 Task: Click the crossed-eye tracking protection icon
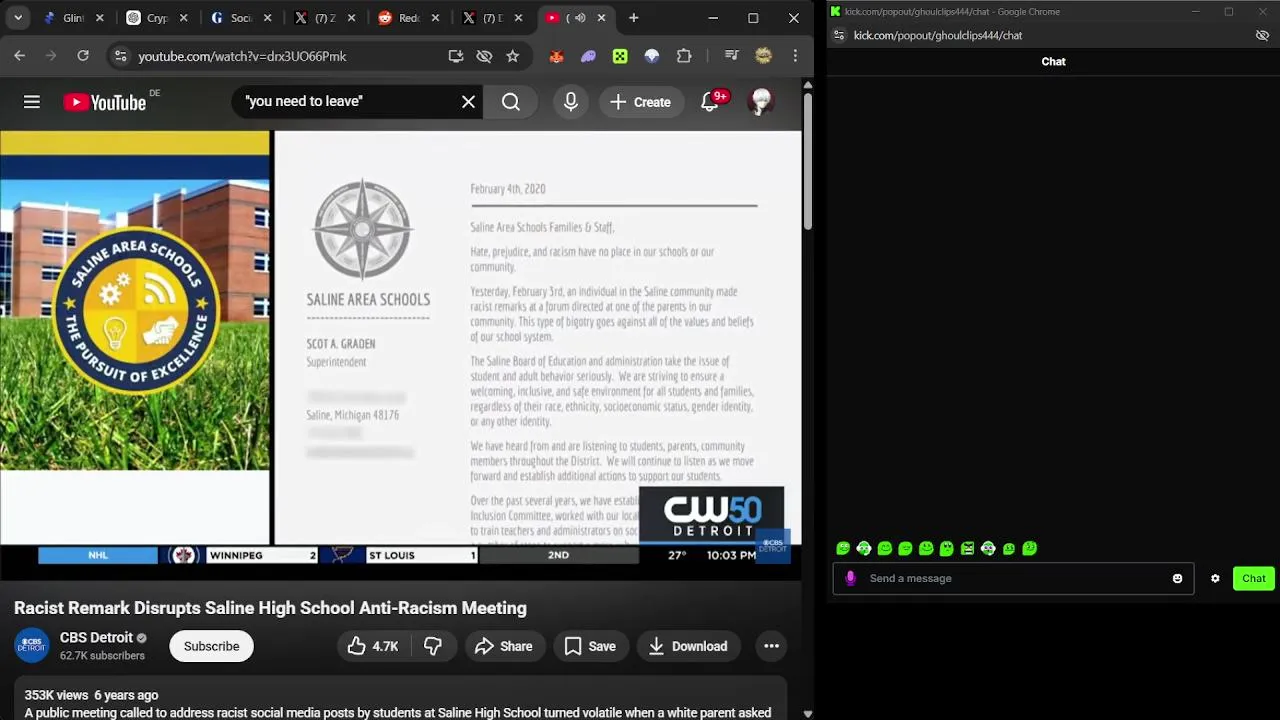[484, 56]
